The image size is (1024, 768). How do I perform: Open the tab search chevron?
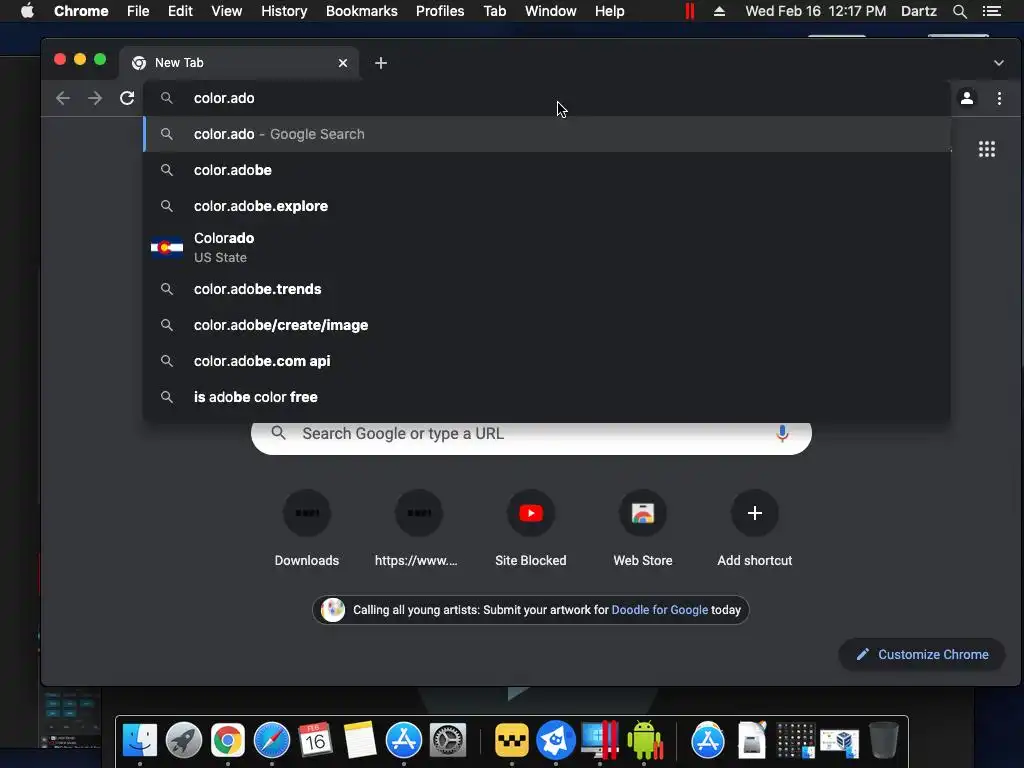[999, 63]
